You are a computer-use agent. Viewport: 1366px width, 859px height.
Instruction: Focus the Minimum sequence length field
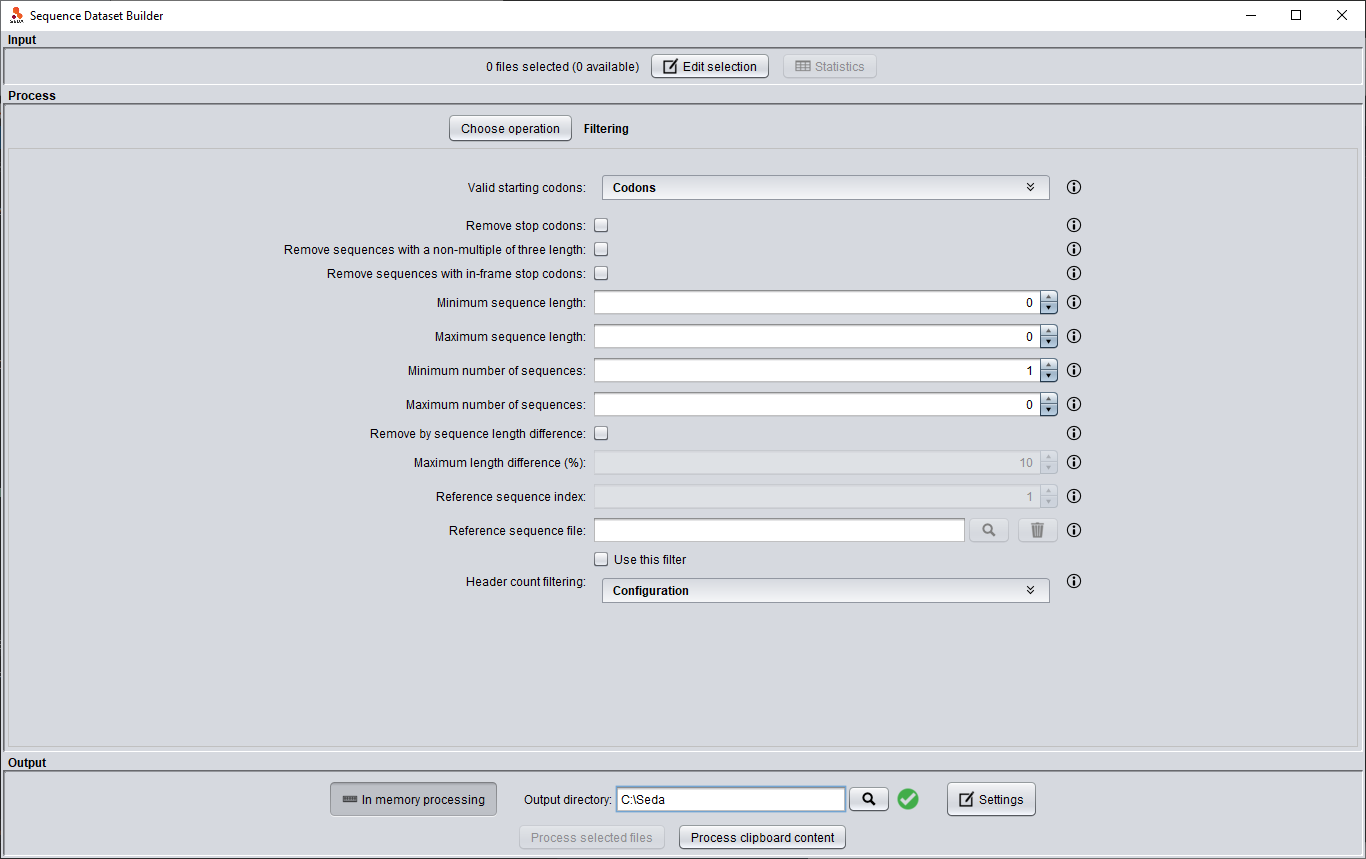[817, 302]
